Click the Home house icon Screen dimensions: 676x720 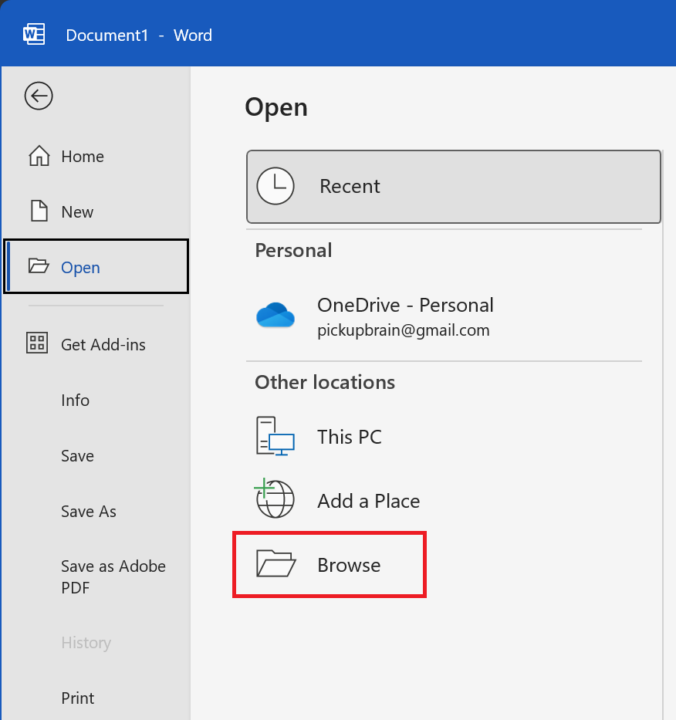tap(39, 156)
